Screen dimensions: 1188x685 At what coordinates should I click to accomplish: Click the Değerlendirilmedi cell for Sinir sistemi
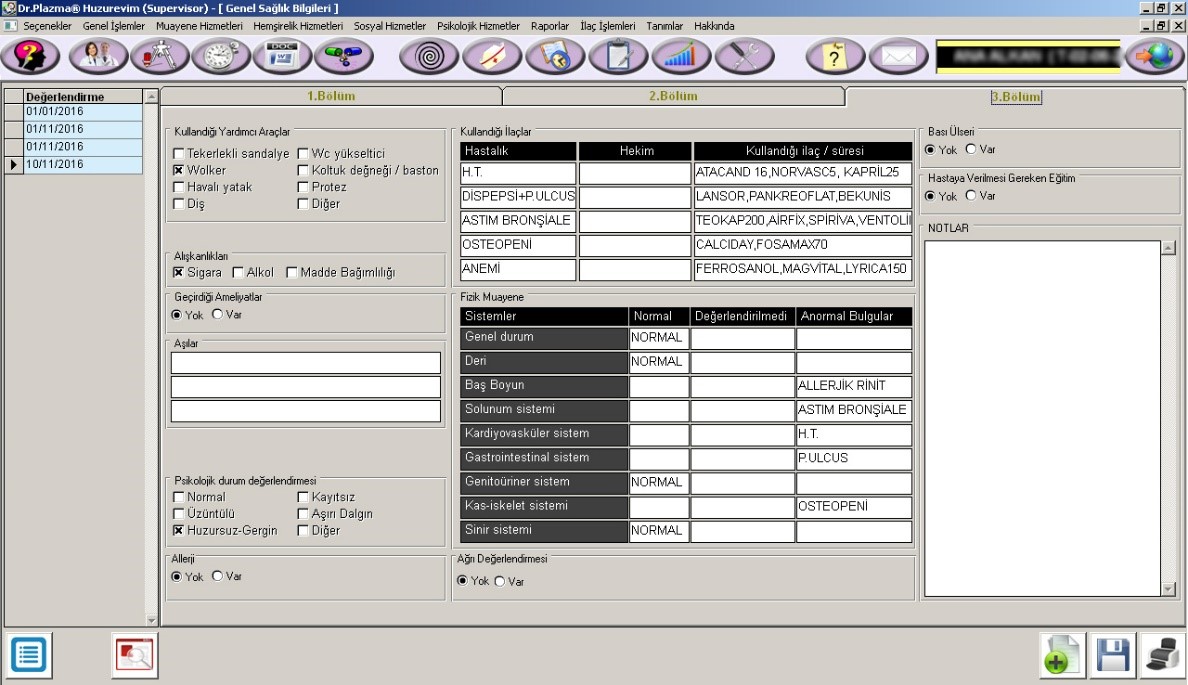coord(742,531)
